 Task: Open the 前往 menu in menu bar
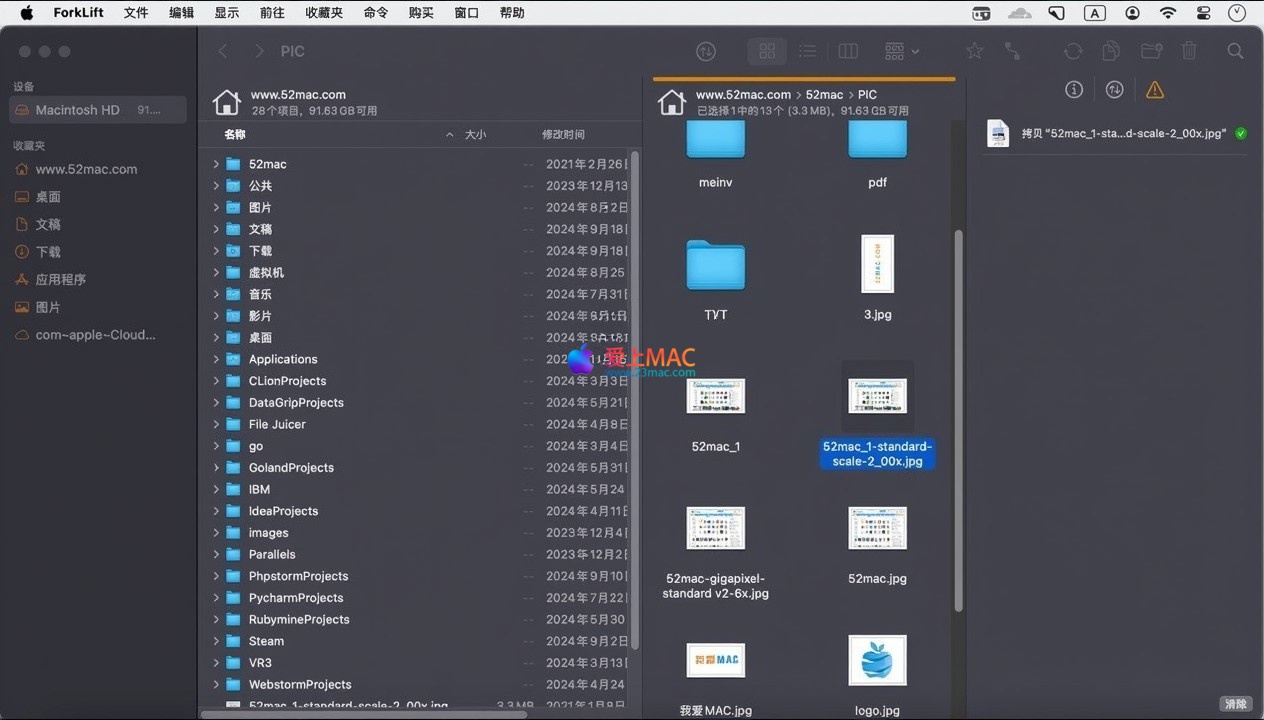pyautogui.click(x=272, y=13)
